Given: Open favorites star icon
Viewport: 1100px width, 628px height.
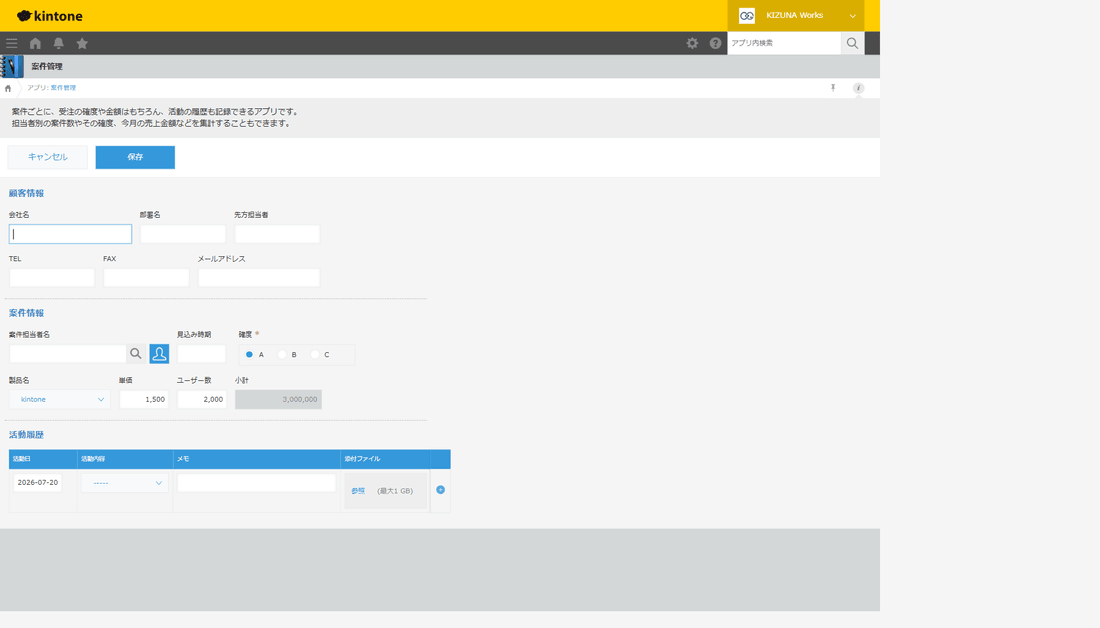Looking at the screenshot, I should (x=82, y=44).
